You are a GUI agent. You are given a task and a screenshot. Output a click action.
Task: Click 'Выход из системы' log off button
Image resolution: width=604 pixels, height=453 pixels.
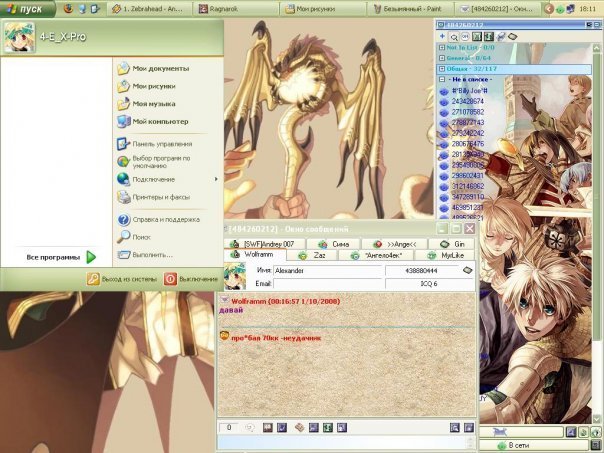coord(123,279)
